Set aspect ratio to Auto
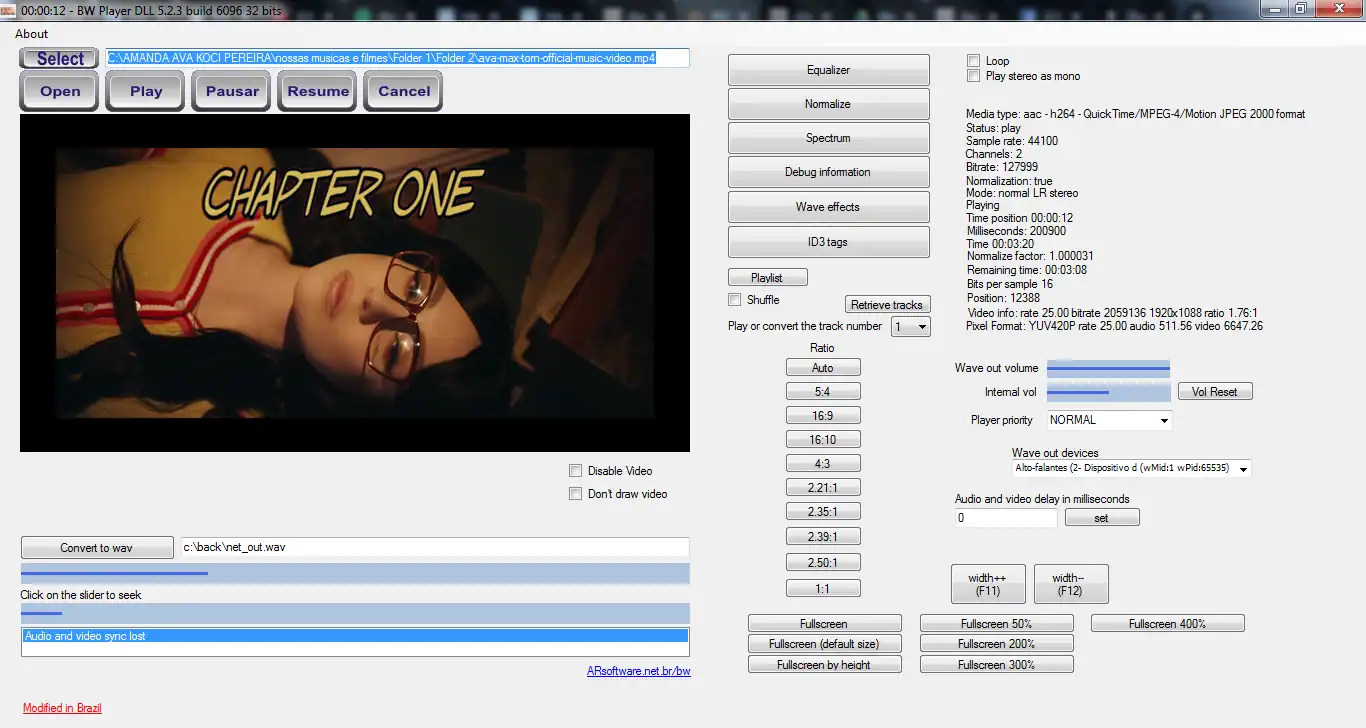The height and width of the screenshot is (728, 1366). click(823, 368)
